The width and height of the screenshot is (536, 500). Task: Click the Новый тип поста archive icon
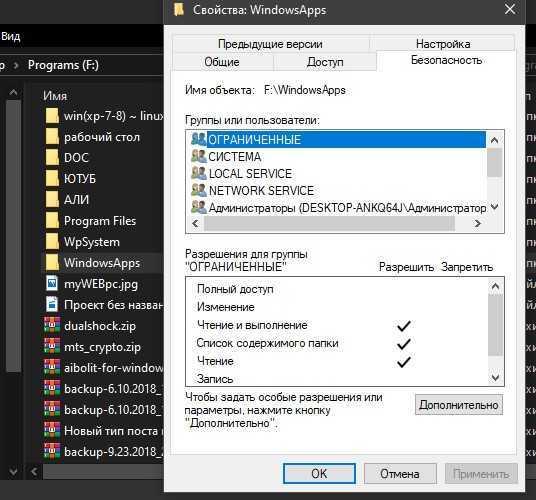pyautogui.click(x=52, y=431)
